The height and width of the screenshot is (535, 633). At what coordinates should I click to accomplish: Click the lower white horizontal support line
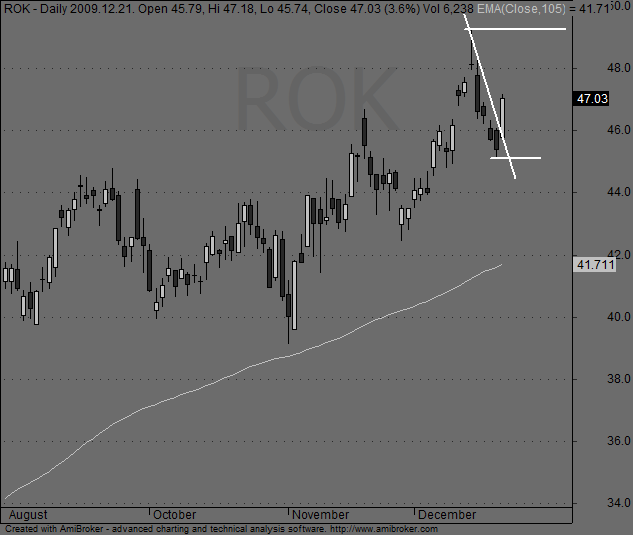(x=516, y=158)
